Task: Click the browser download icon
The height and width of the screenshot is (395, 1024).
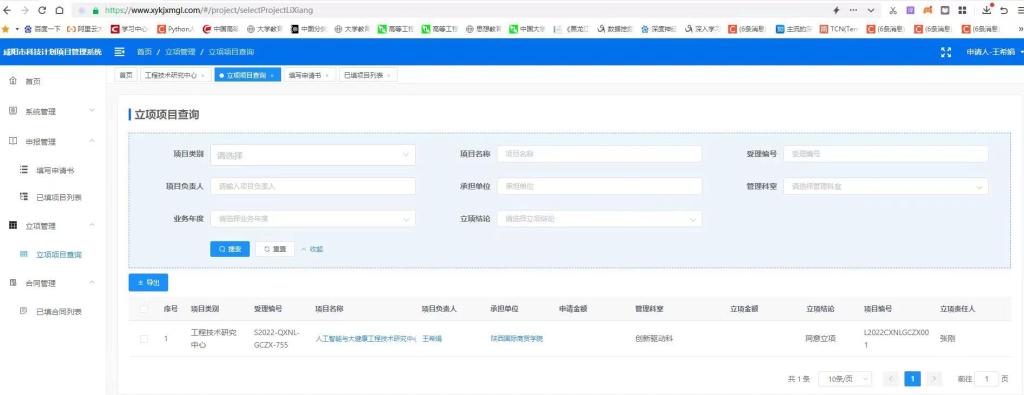Action: tap(987, 10)
